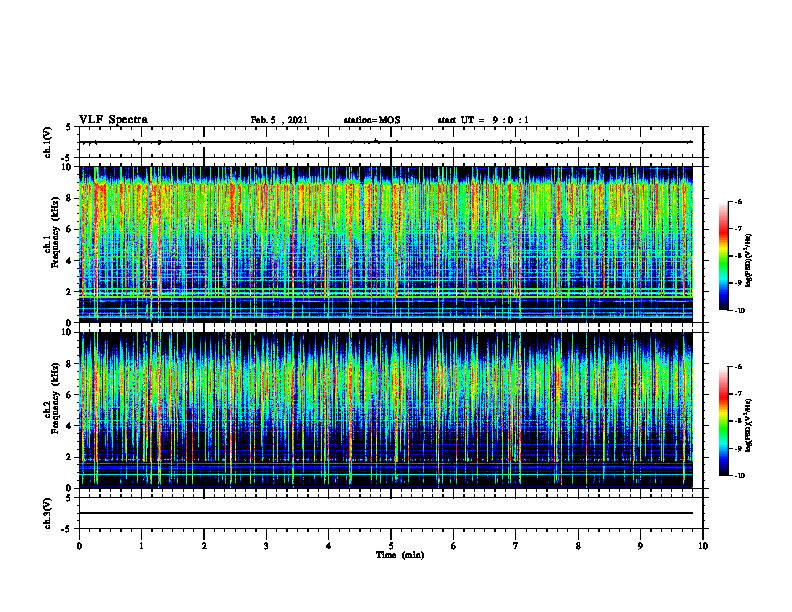792x612 pixels.
Task: Click time axis tick label "0"
Action: click(x=79, y=546)
